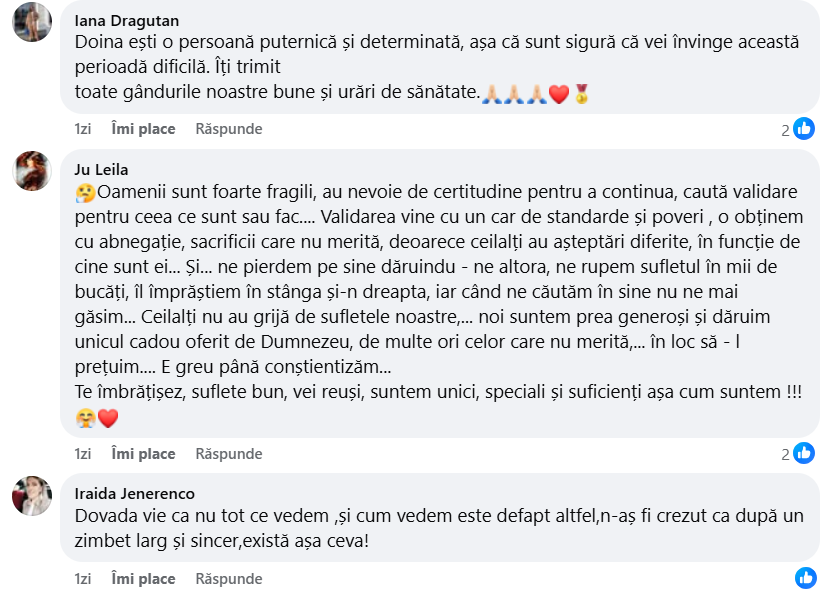Open Ju Leila's profile name link
825x598 pixels.
pos(101,169)
